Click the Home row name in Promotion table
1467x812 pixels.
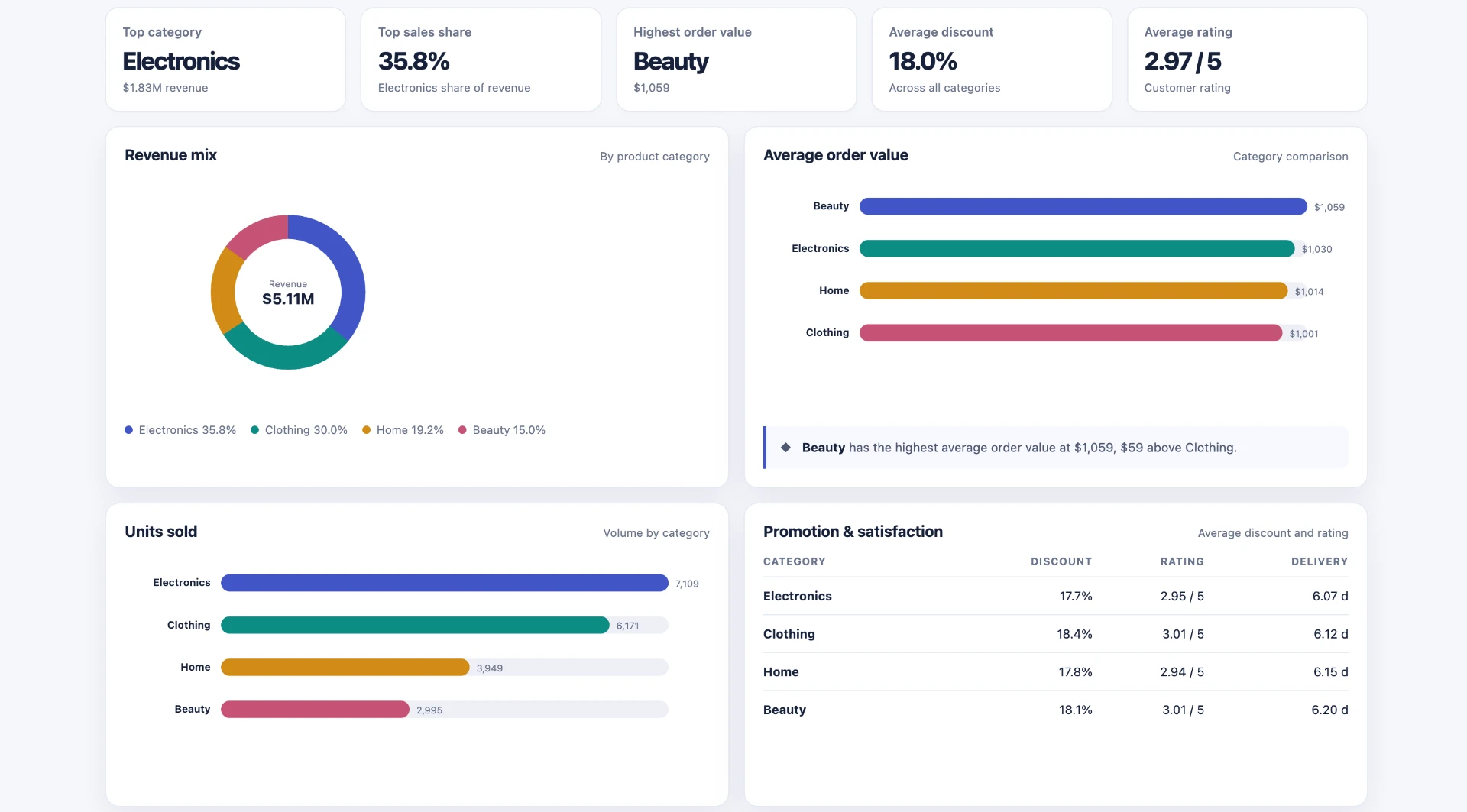click(781, 672)
